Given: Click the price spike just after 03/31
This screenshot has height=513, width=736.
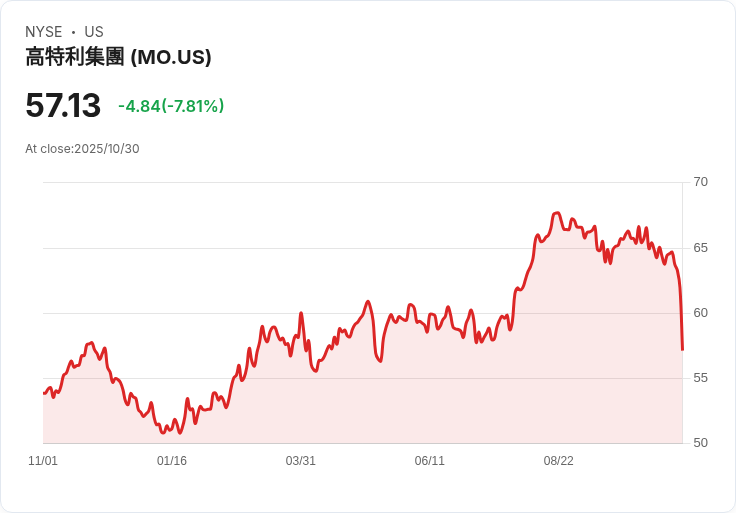Looking at the screenshot, I should (301, 313).
